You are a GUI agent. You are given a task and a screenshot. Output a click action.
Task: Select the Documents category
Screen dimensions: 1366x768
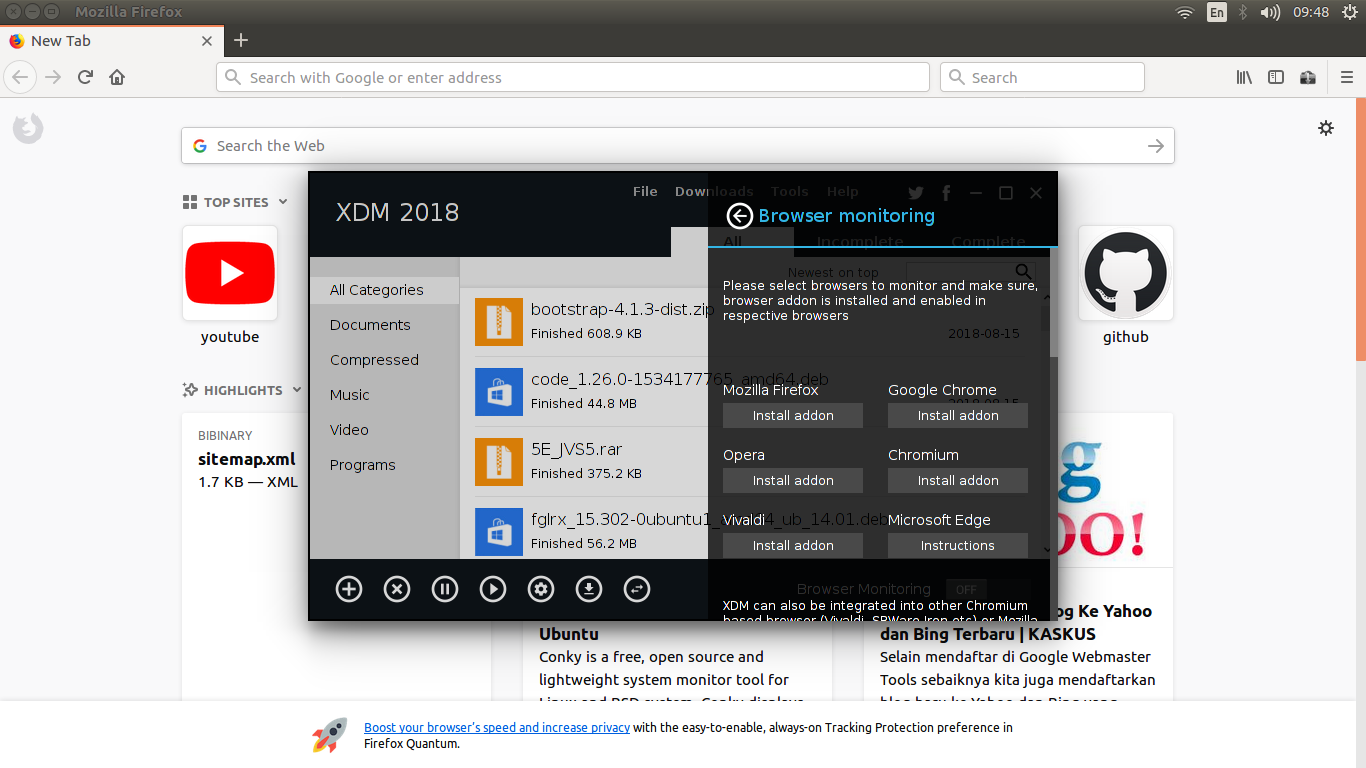(x=370, y=325)
